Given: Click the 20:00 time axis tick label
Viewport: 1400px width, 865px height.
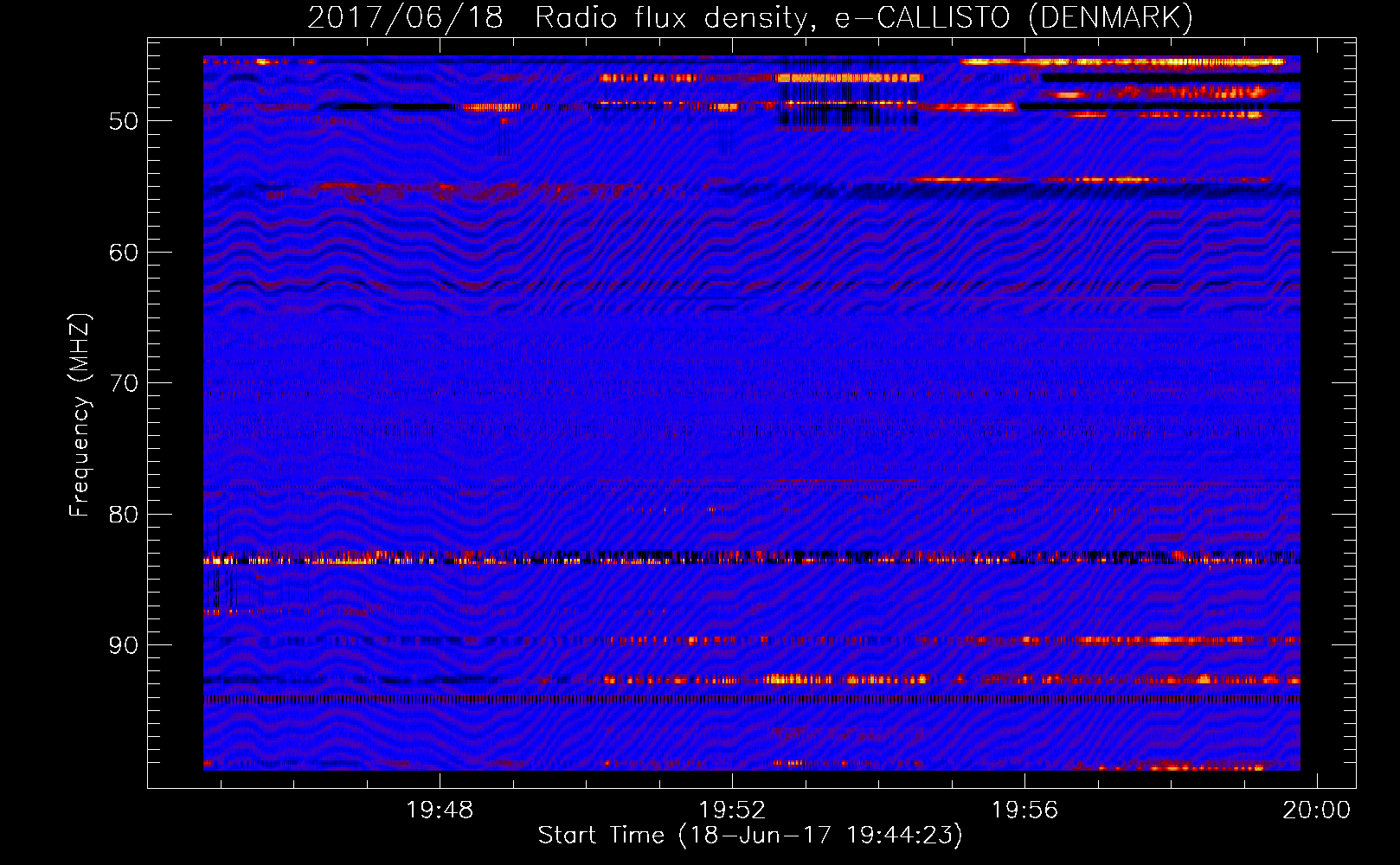Looking at the screenshot, I should pos(1316,811).
